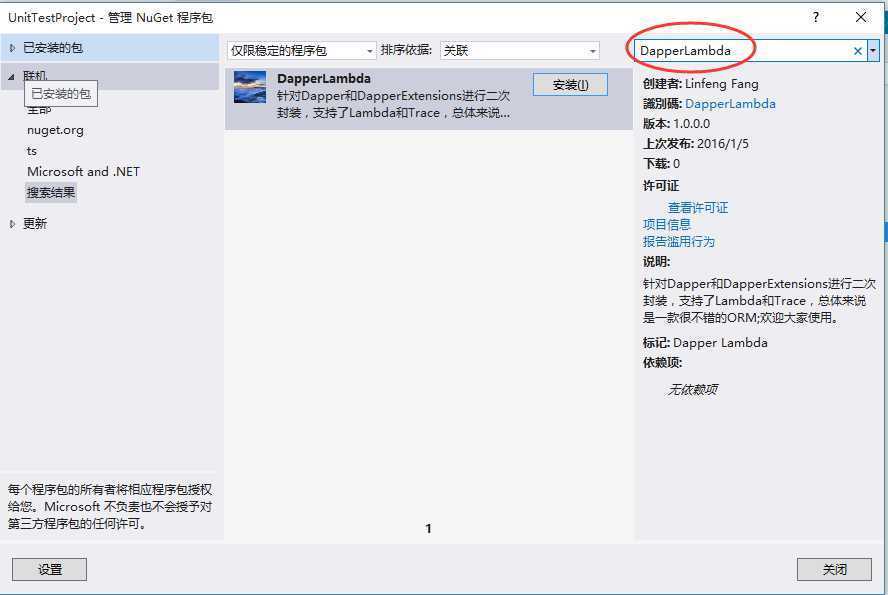Viewport: 888px width, 595px height.
Task: Open 设置 button
Action: (49, 570)
